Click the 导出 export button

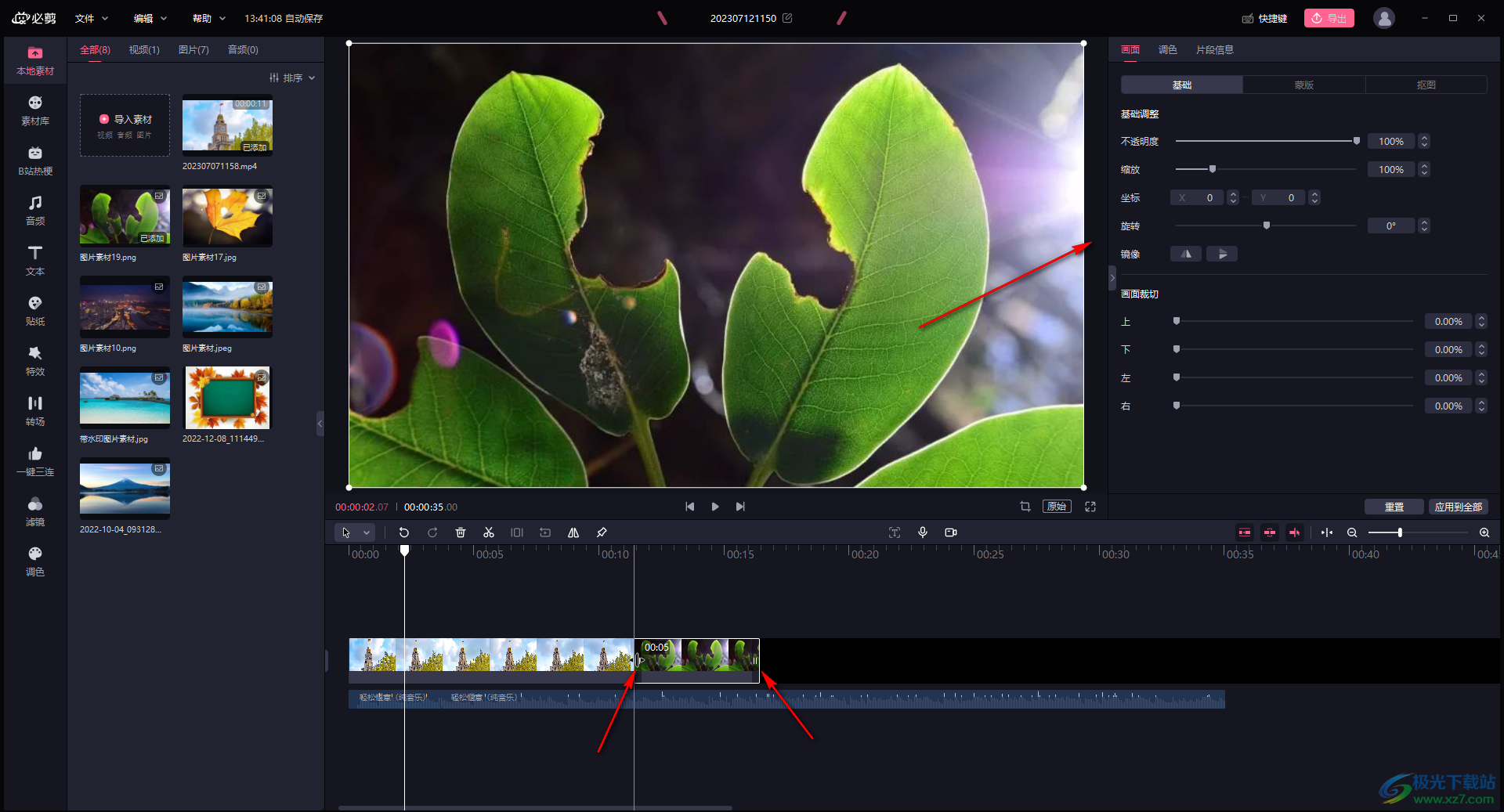pos(1329,18)
